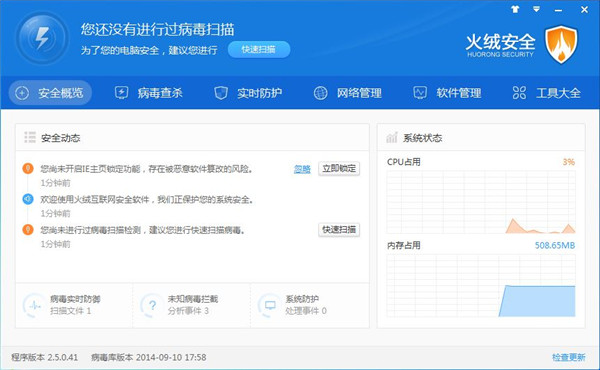The width and height of the screenshot is (600, 370).
Task: Click 病毒库版本 2014-09-10 17:58 text
Action: point(149,357)
